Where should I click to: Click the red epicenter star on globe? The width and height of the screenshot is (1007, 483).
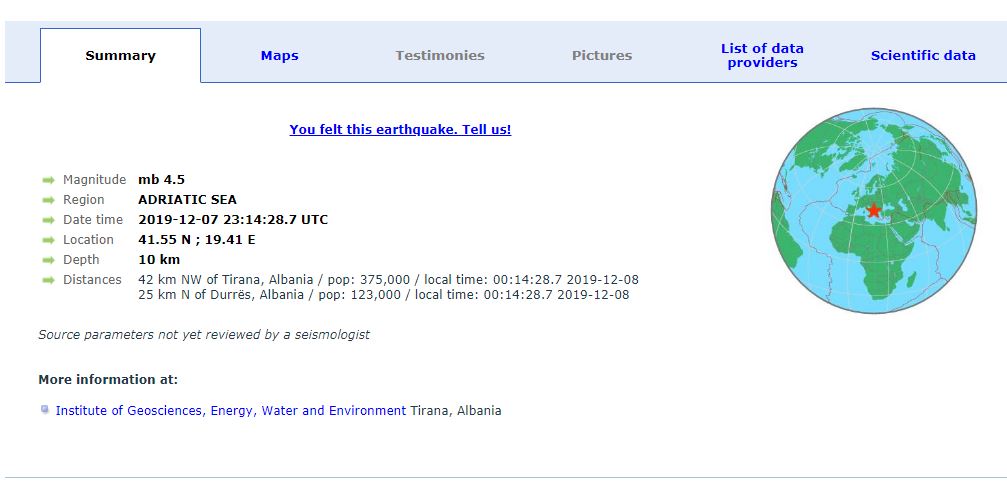[x=873, y=210]
